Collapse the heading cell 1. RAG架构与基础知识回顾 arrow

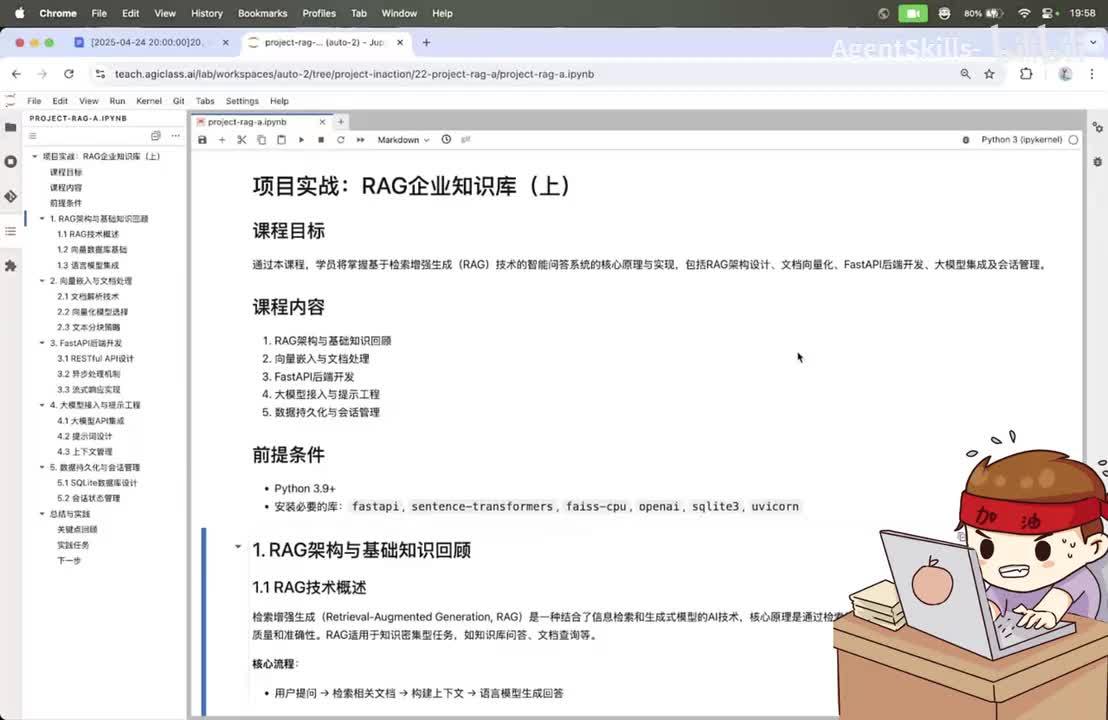238,546
